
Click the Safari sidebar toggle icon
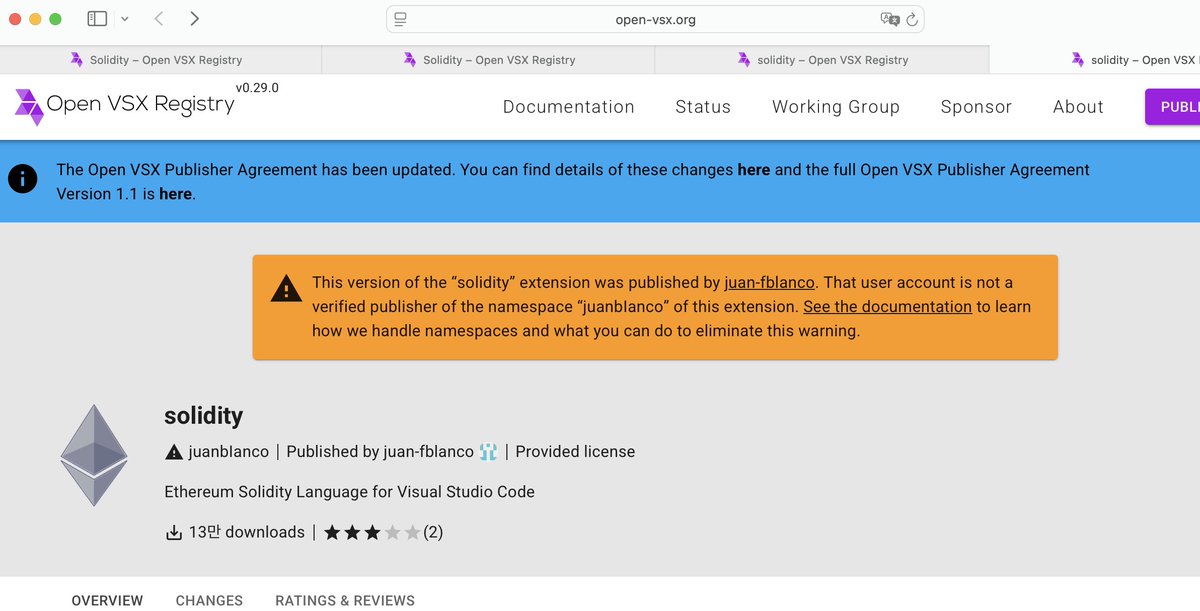point(97,19)
